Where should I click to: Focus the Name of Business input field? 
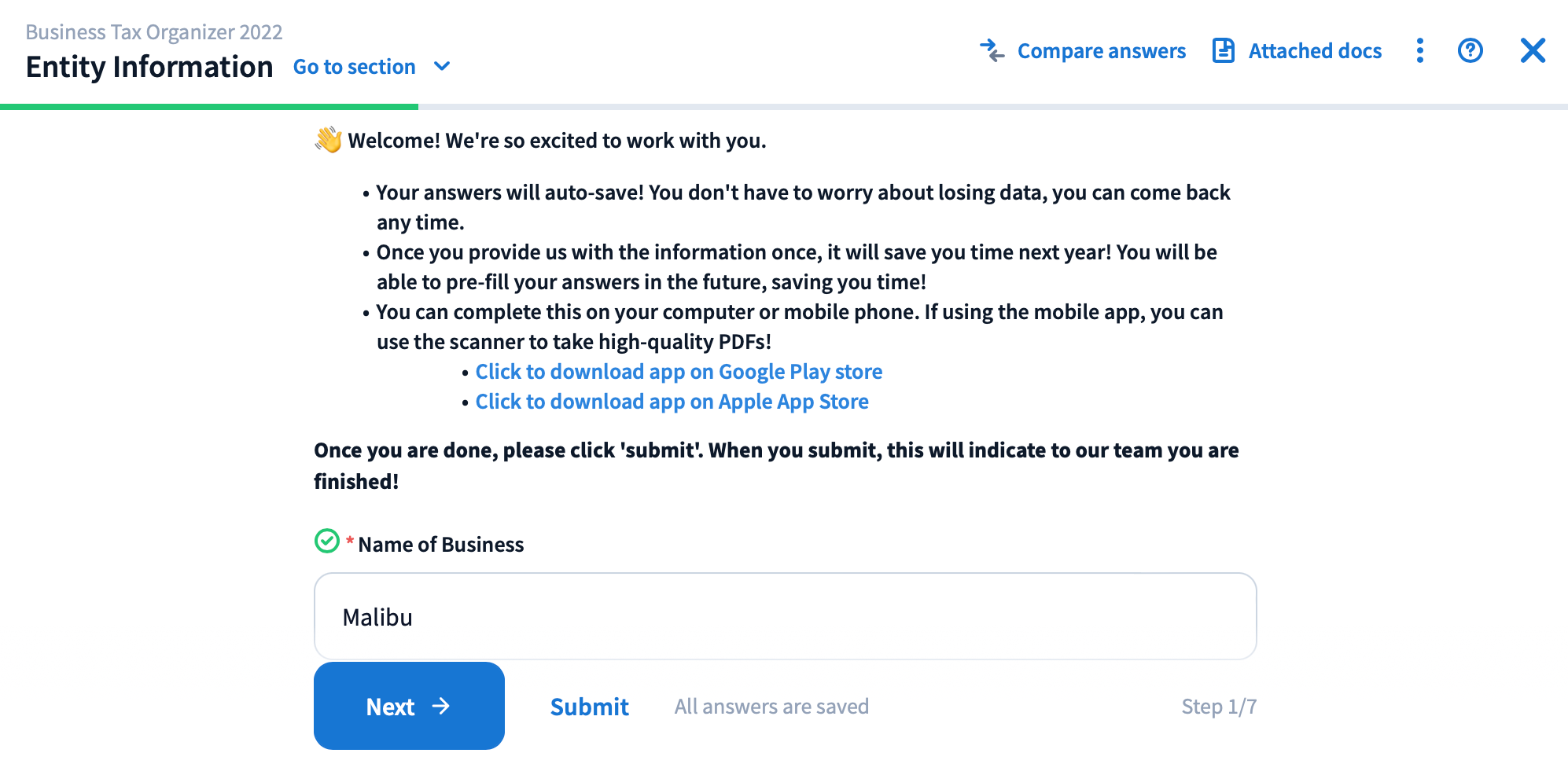785,617
